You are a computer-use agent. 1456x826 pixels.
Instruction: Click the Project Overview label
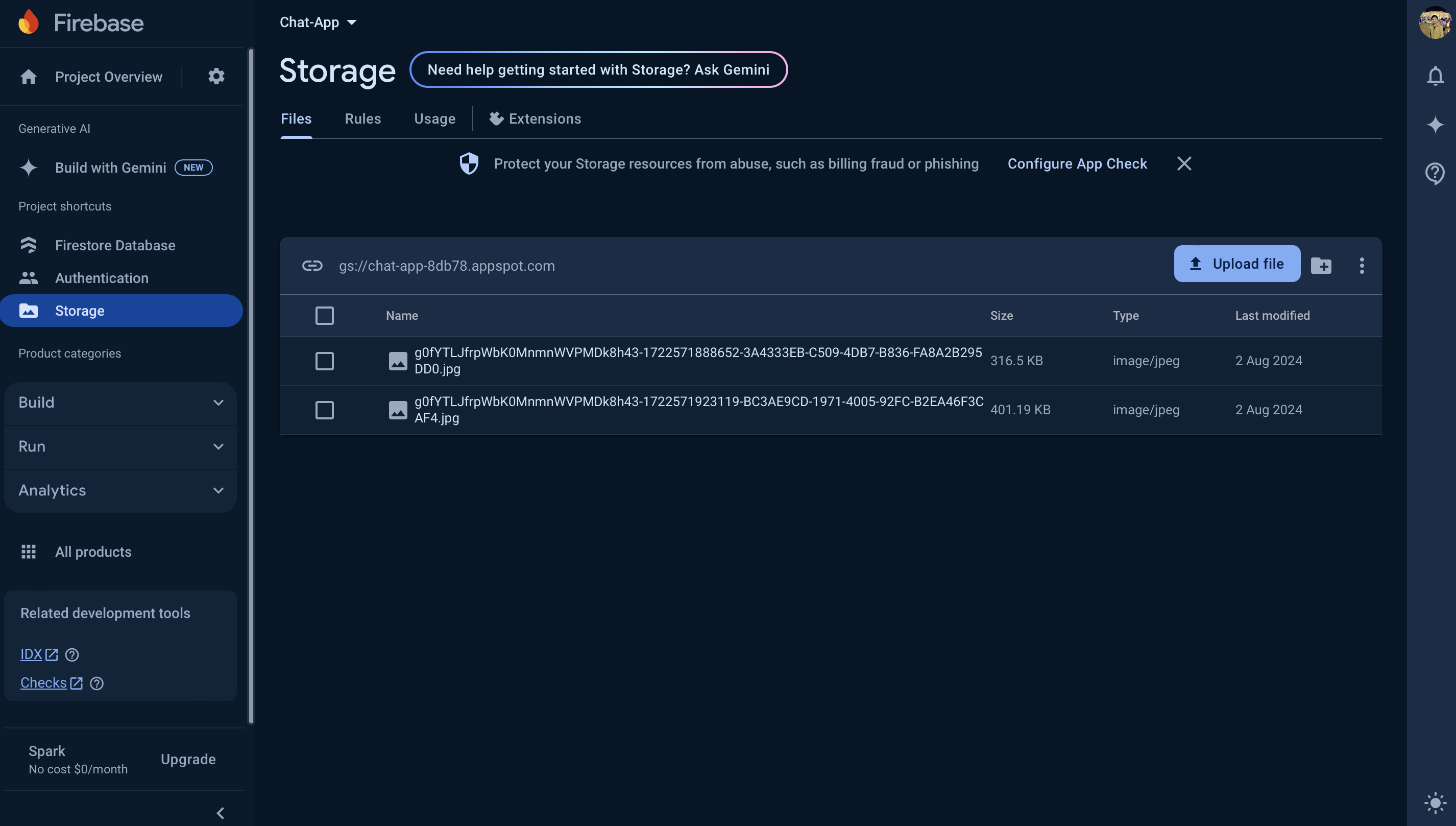click(109, 77)
